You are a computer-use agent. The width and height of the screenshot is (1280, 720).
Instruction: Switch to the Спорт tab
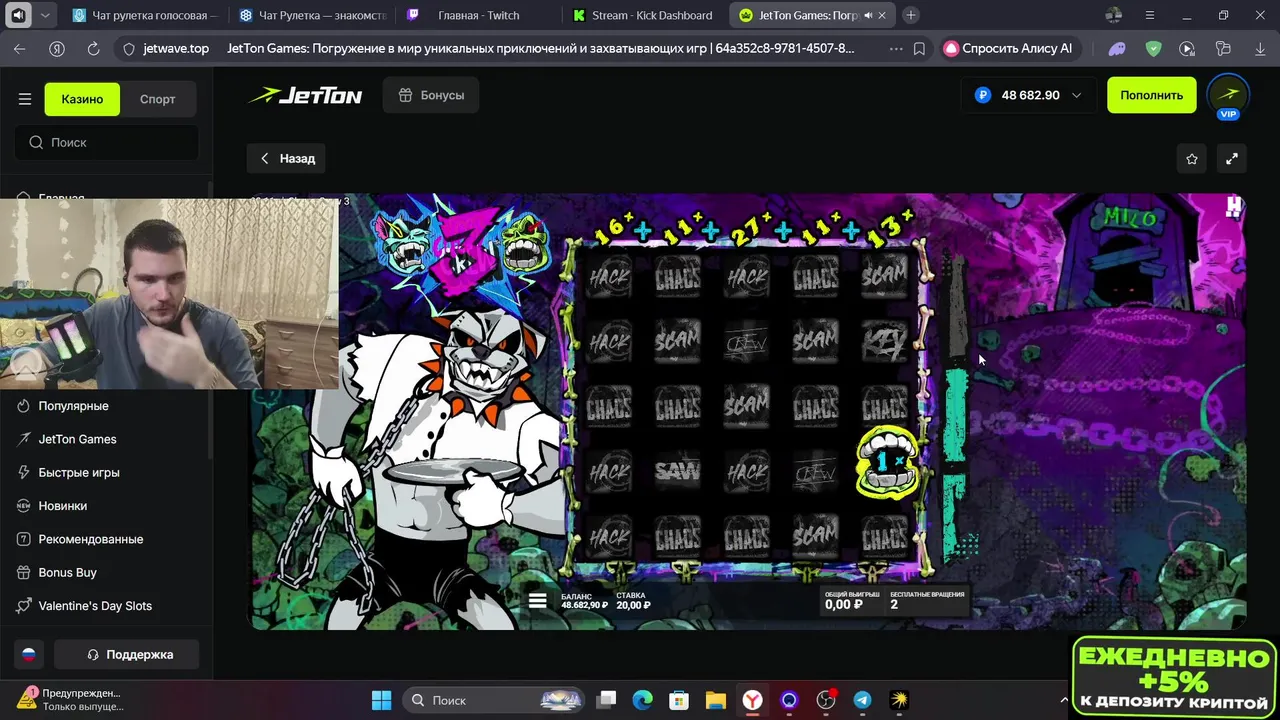pos(158,99)
